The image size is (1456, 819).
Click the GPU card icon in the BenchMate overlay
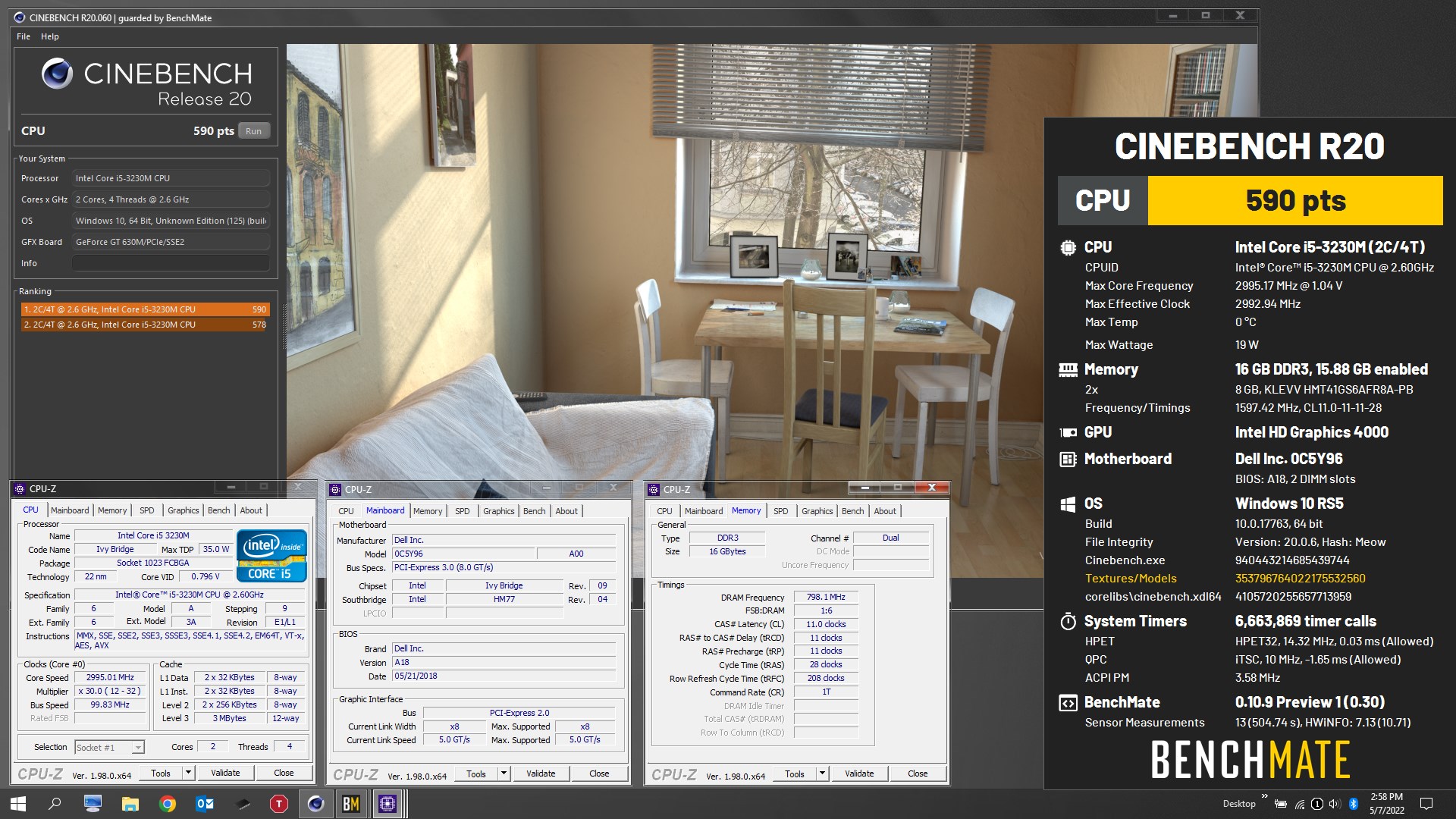pos(1068,432)
